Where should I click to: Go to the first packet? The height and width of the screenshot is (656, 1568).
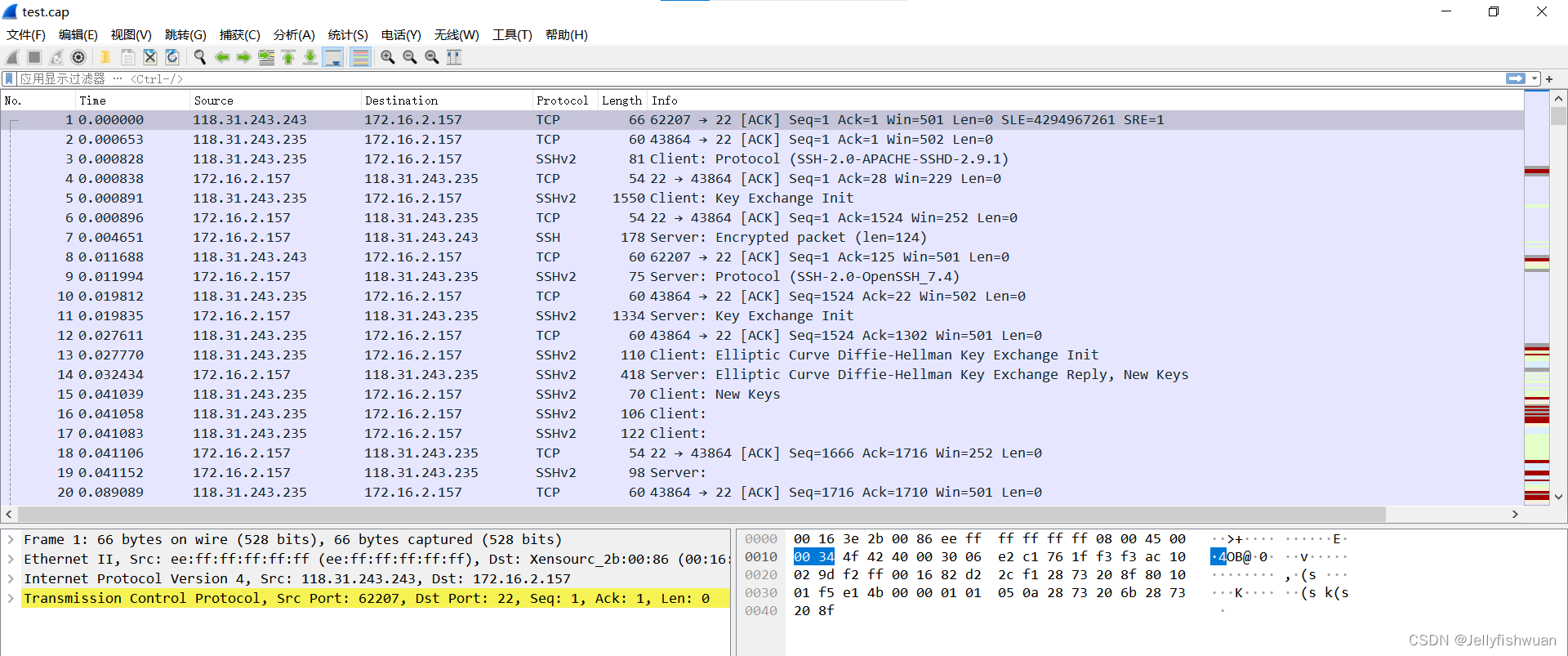click(288, 57)
